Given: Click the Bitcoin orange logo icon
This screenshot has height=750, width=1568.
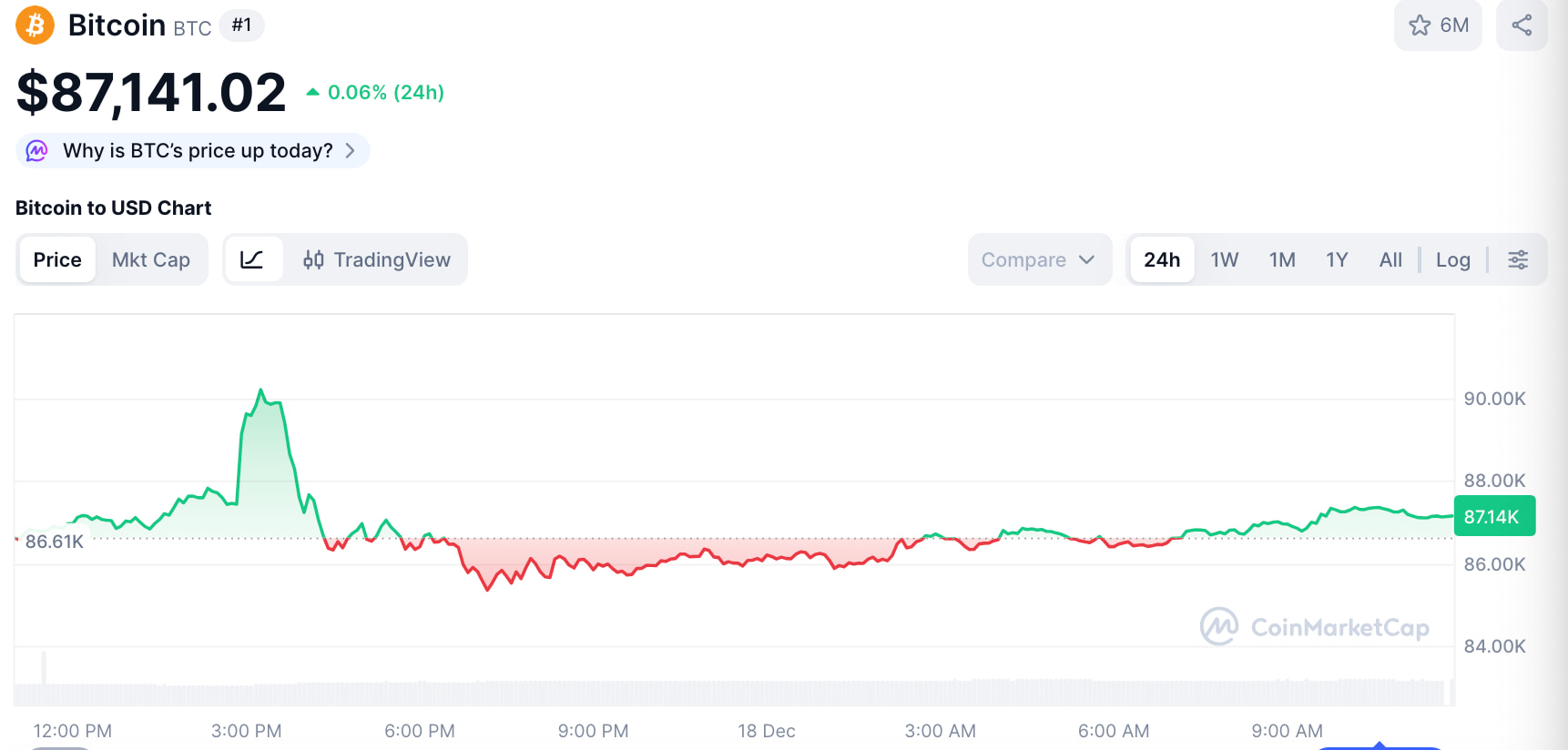Looking at the screenshot, I should [x=36, y=25].
